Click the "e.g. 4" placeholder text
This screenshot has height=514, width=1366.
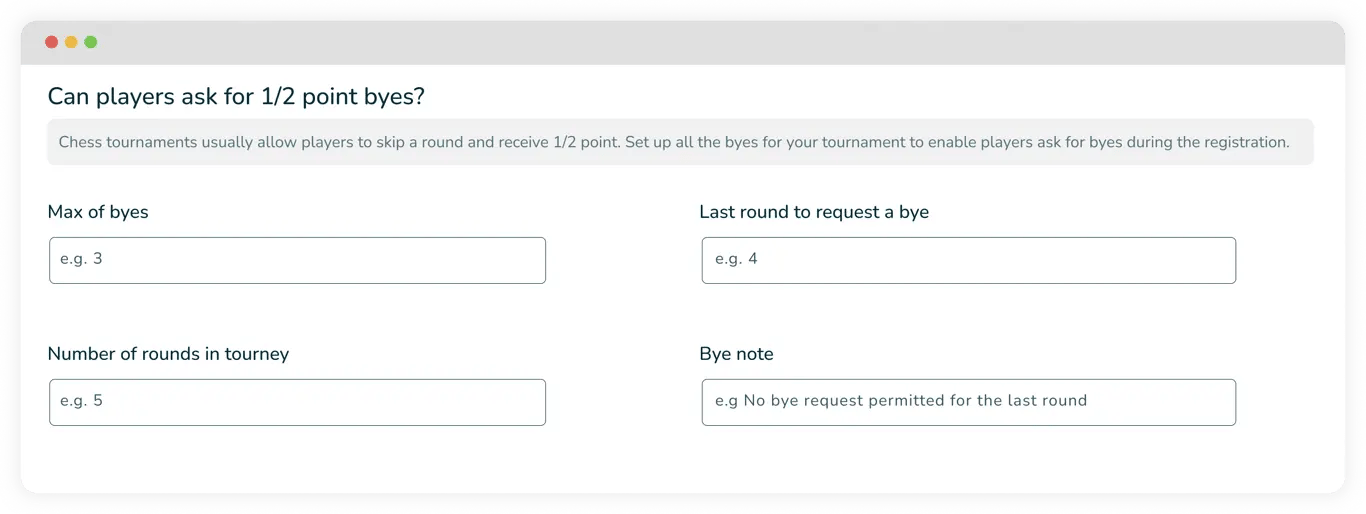tap(736, 259)
